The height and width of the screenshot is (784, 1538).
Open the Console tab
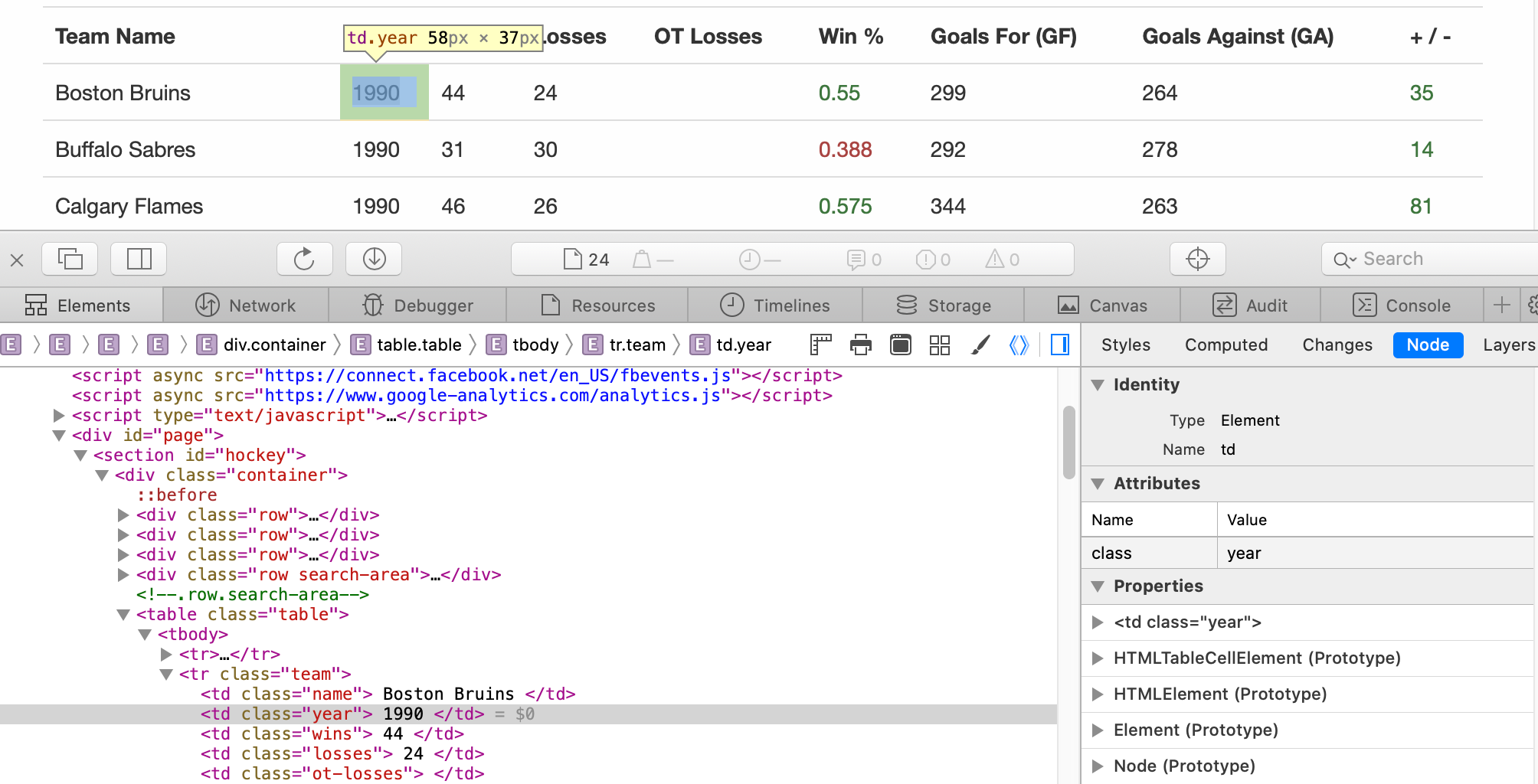click(1402, 305)
